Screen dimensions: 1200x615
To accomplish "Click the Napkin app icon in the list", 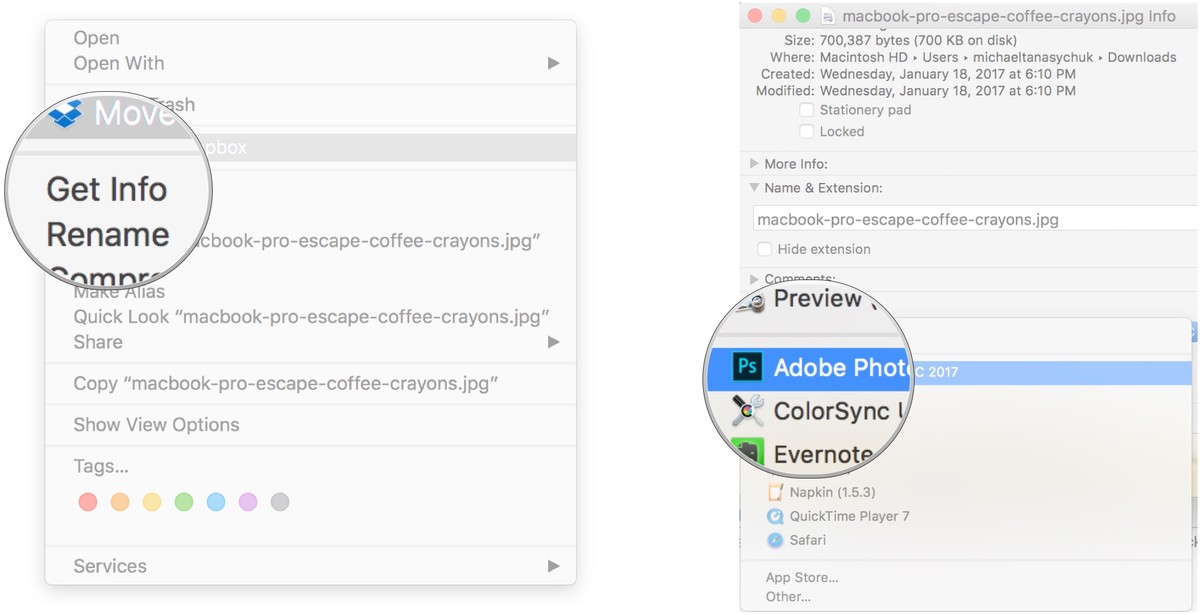I will [775, 492].
